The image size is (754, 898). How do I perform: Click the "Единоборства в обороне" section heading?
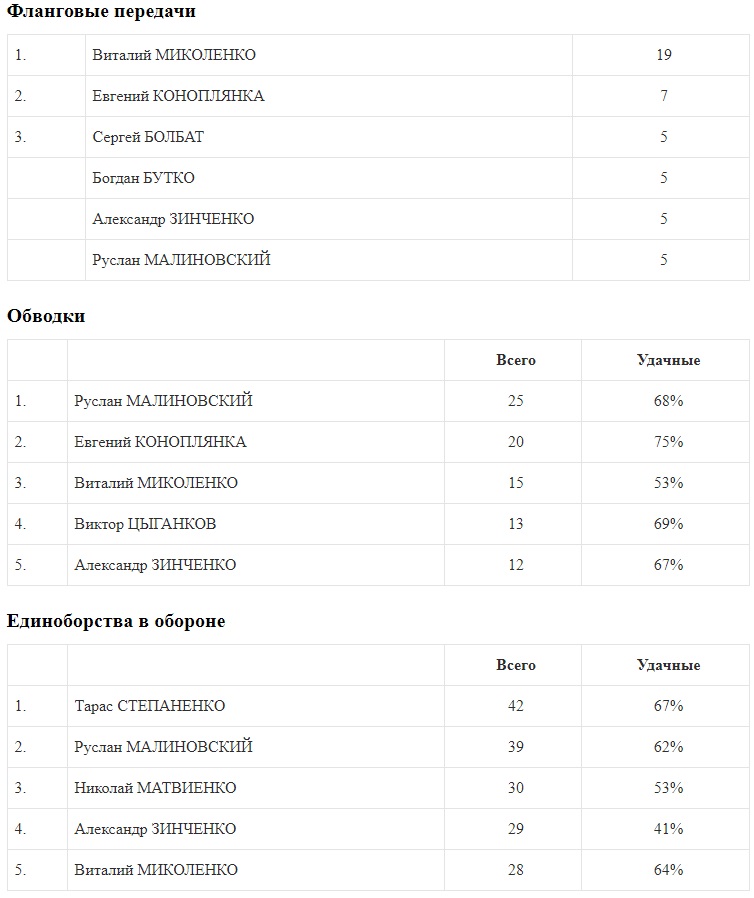[x=116, y=621]
